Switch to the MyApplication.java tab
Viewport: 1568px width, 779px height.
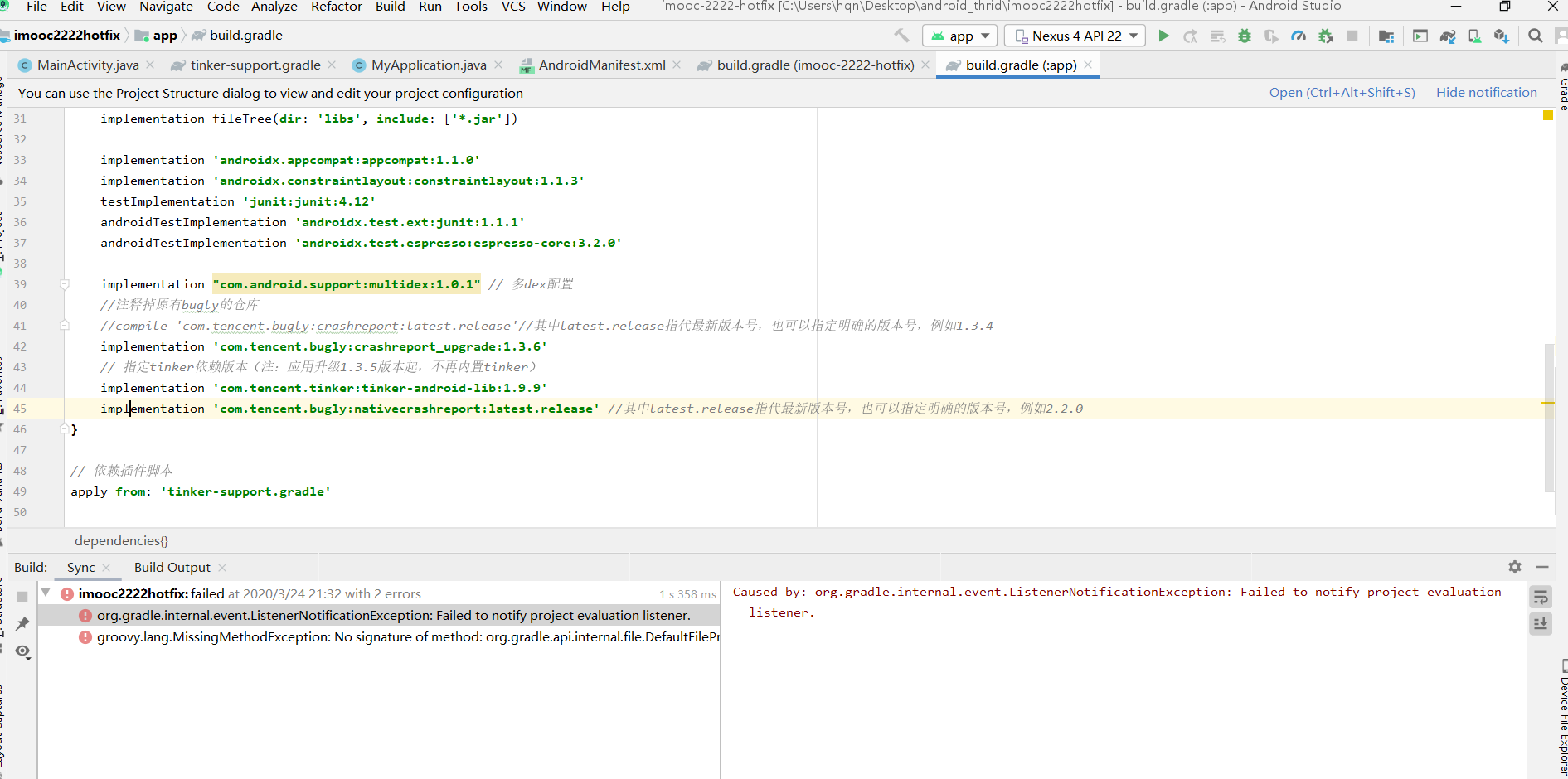[x=429, y=65]
